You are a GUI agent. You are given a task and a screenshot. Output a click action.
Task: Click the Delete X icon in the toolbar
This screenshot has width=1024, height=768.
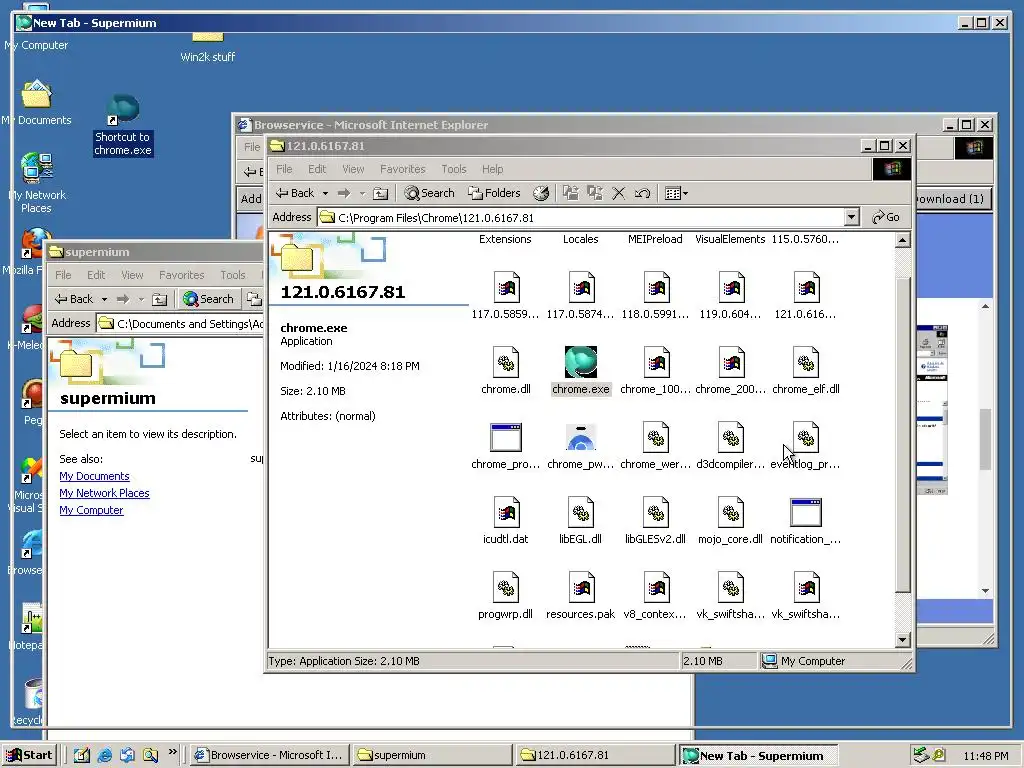[x=618, y=193]
